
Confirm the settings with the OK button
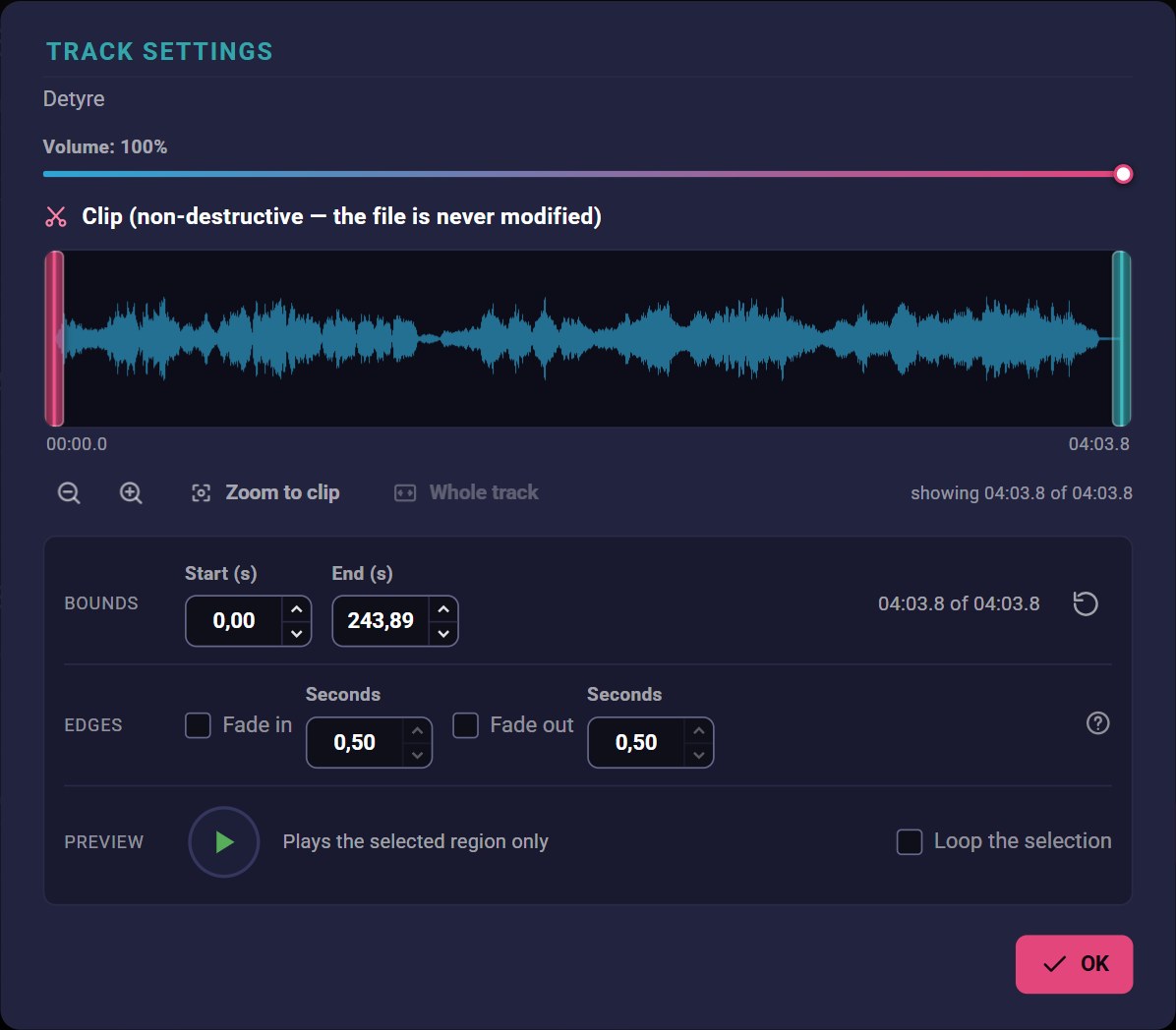[x=1074, y=964]
